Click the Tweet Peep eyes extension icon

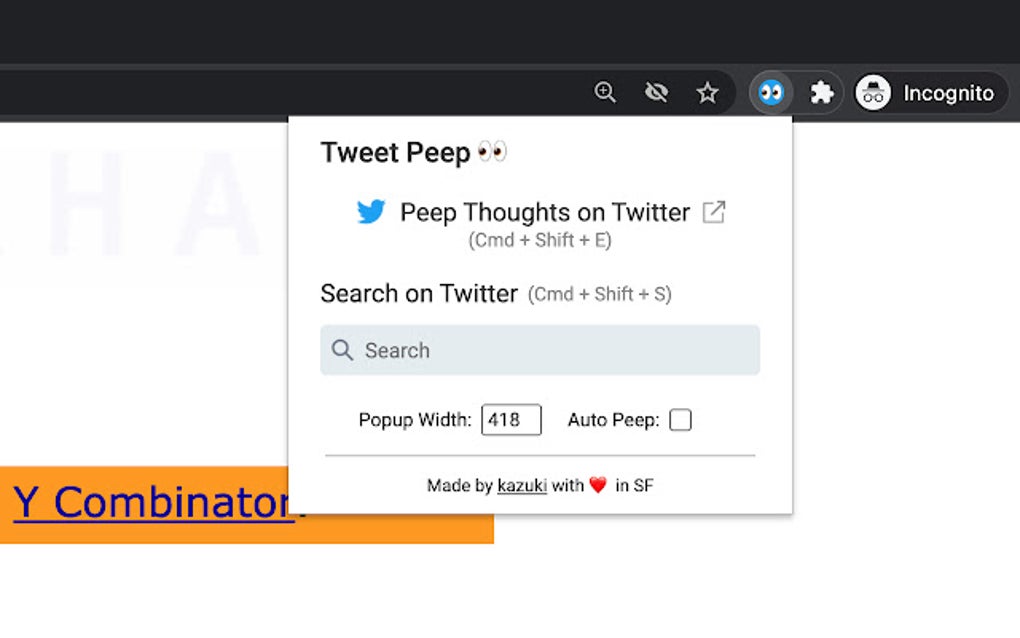coord(771,92)
